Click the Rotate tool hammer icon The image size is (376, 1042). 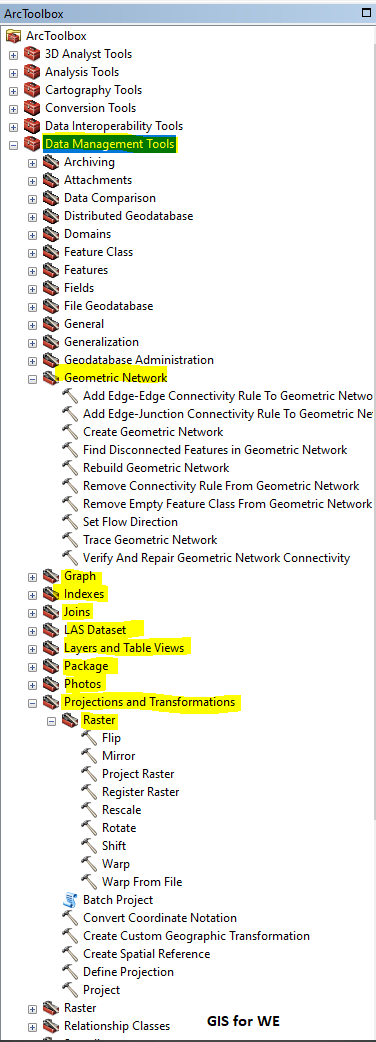click(x=90, y=827)
